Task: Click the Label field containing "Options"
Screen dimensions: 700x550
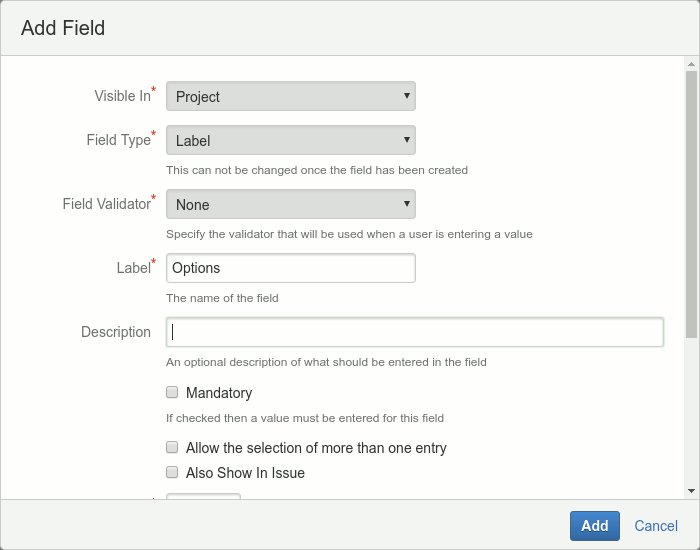Action: point(290,268)
